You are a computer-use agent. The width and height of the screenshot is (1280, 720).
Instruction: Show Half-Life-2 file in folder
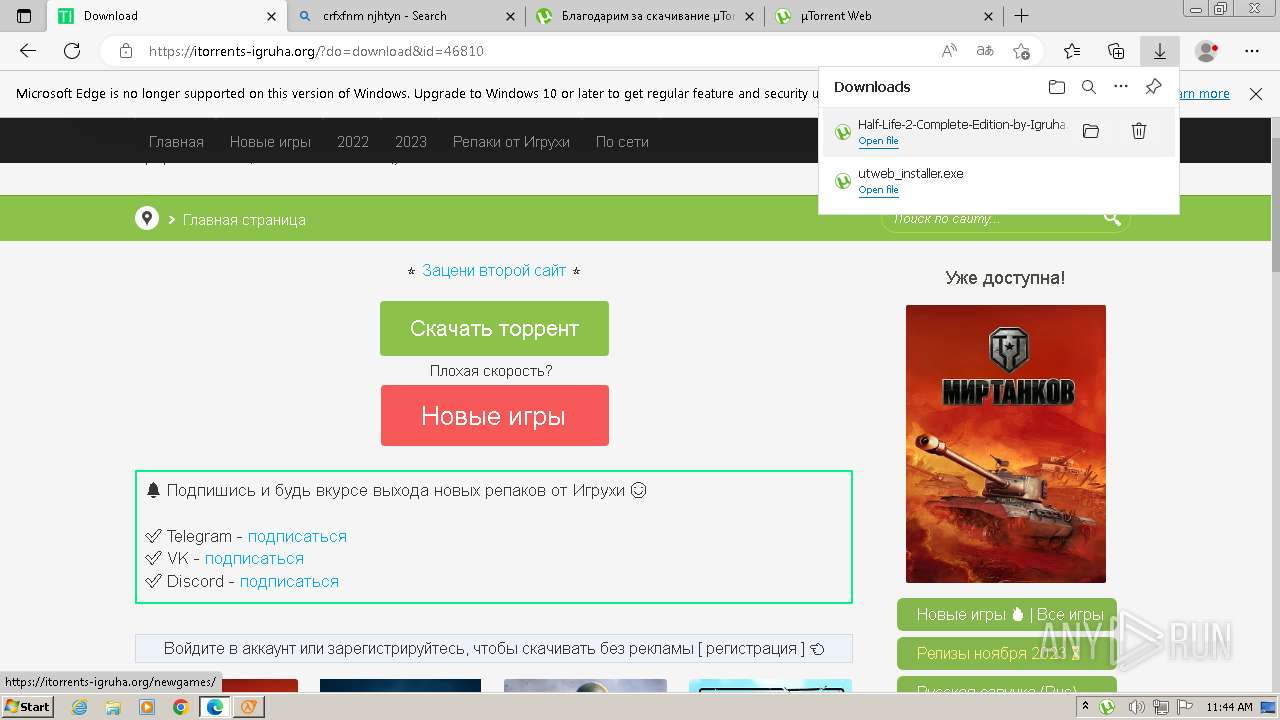[1091, 131]
